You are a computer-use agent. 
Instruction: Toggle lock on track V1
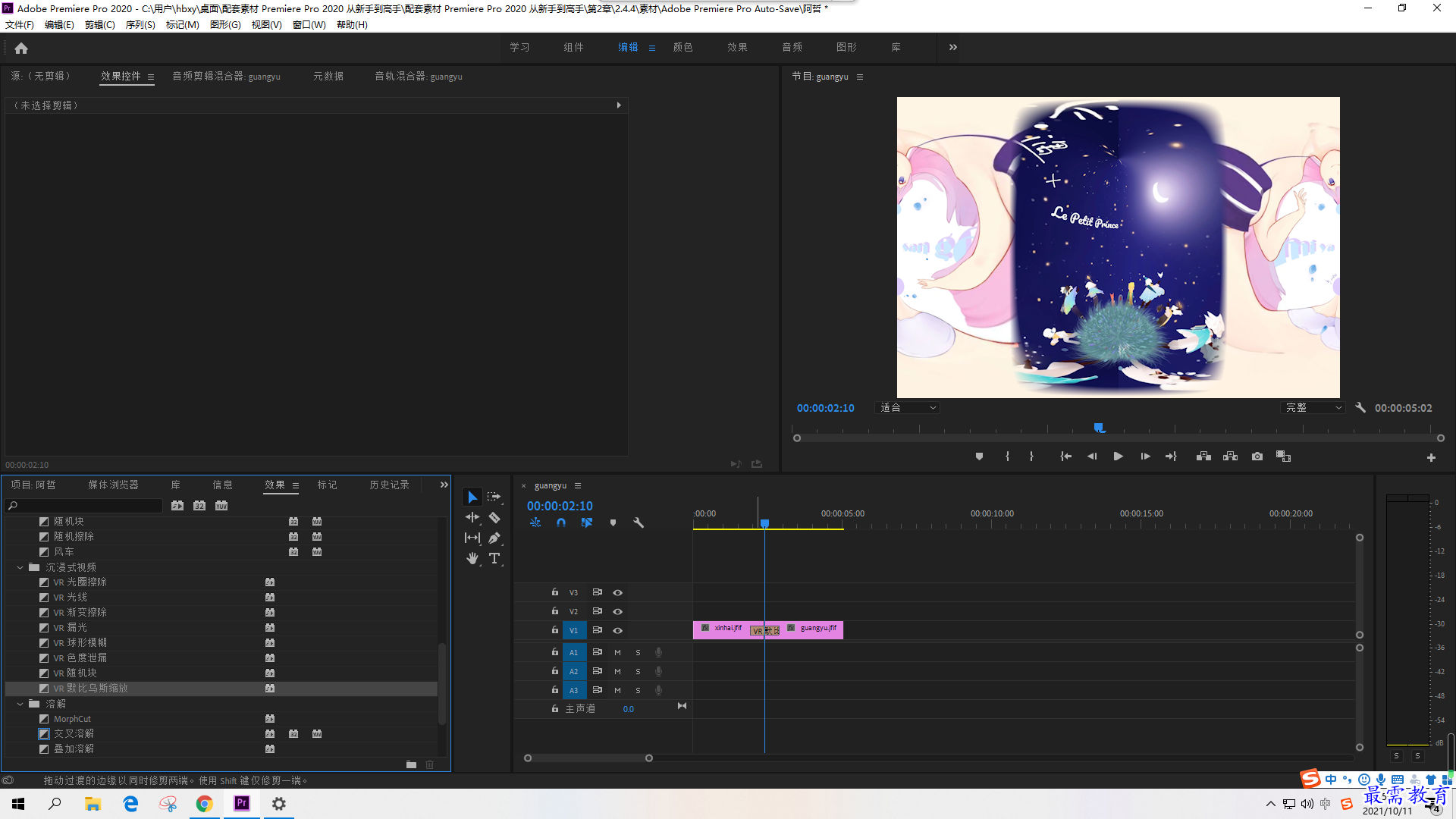pos(555,629)
